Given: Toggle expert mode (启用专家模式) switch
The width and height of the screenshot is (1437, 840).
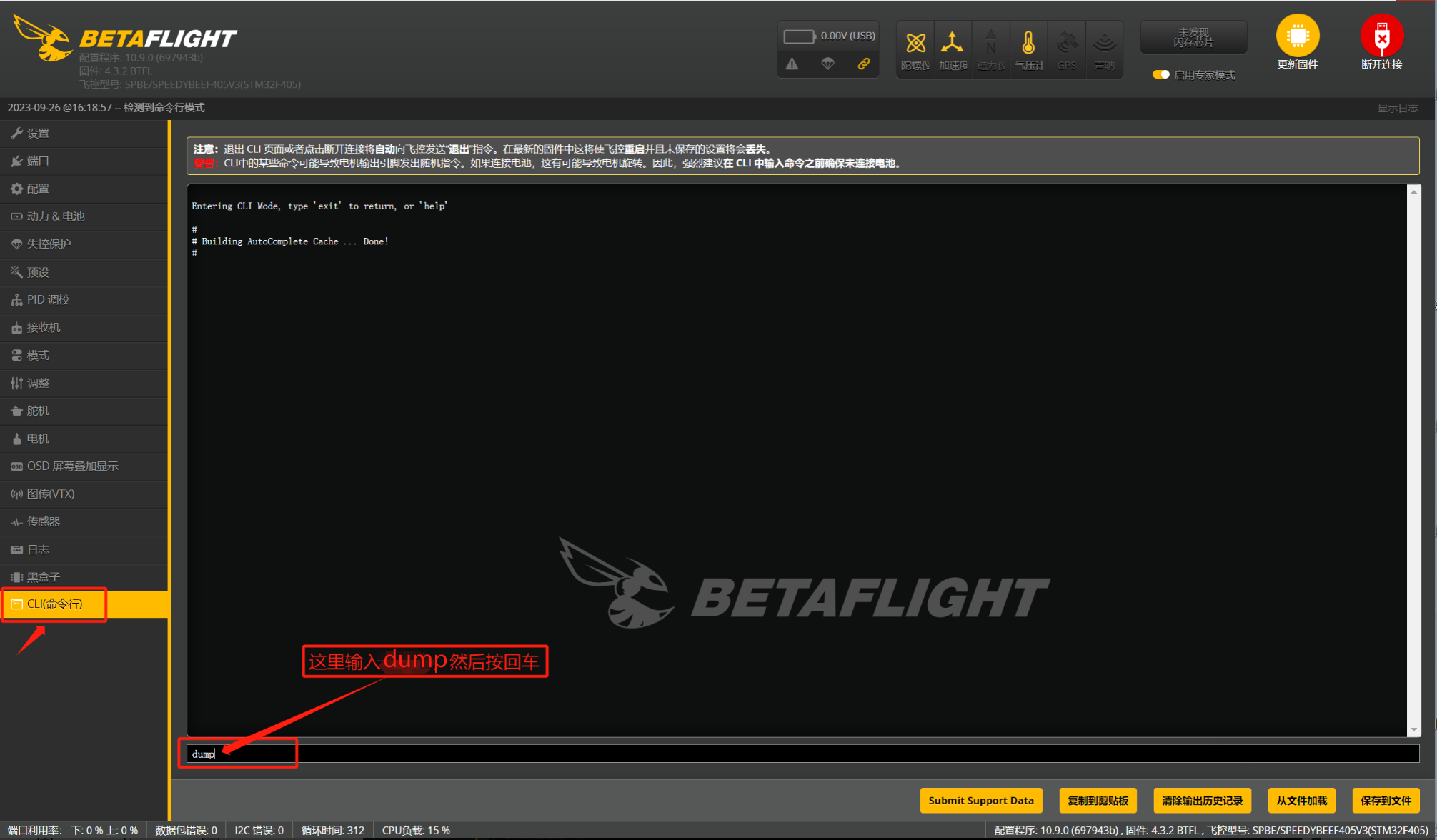Looking at the screenshot, I should (1161, 74).
